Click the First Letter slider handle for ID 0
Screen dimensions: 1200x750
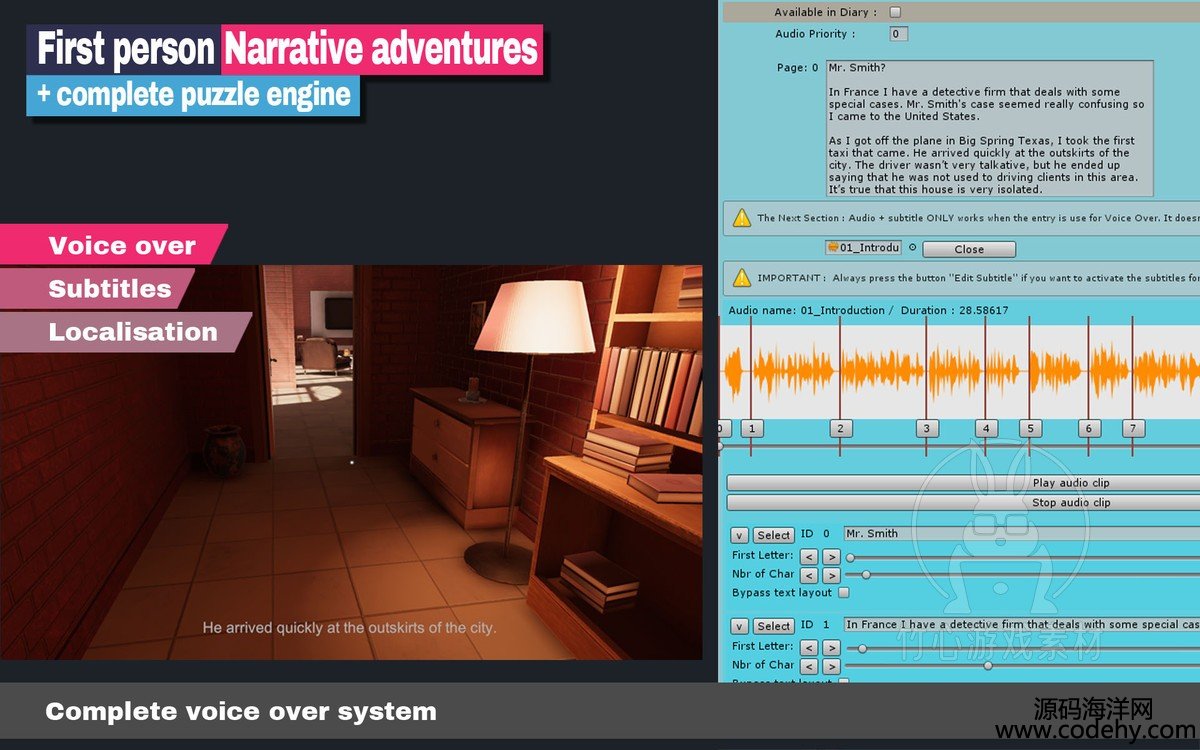point(850,557)
